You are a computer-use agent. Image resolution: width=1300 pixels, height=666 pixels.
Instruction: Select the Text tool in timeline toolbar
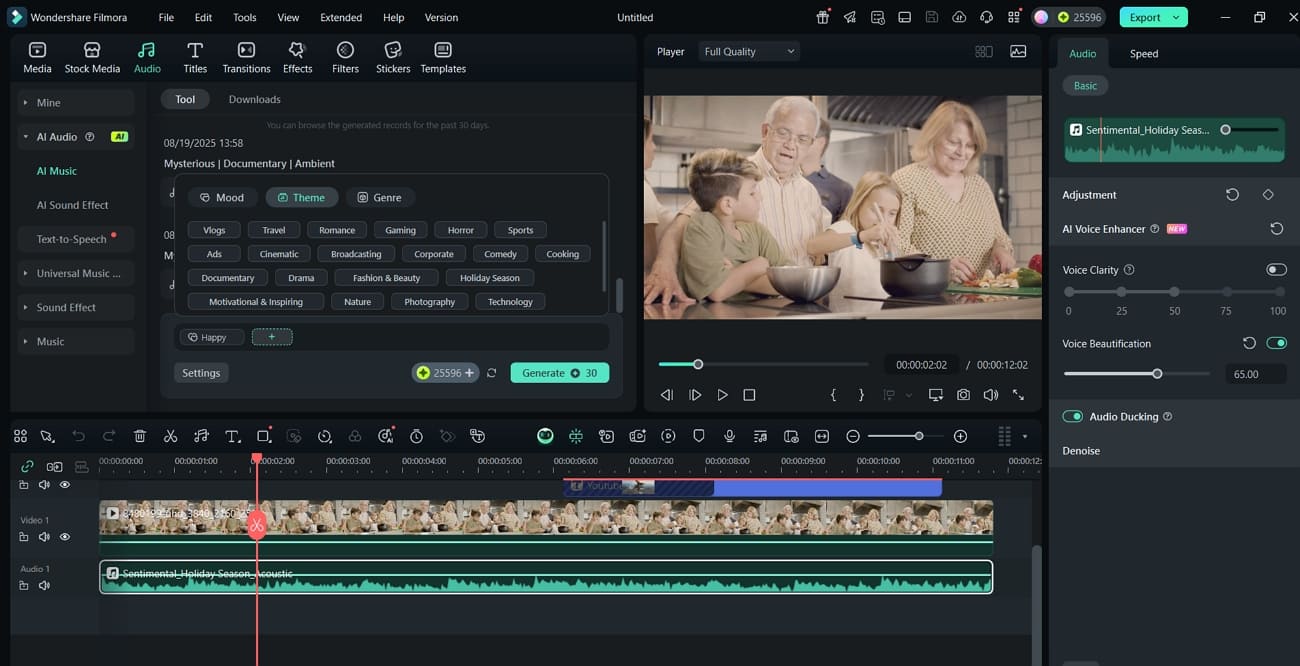coord(232,436)
